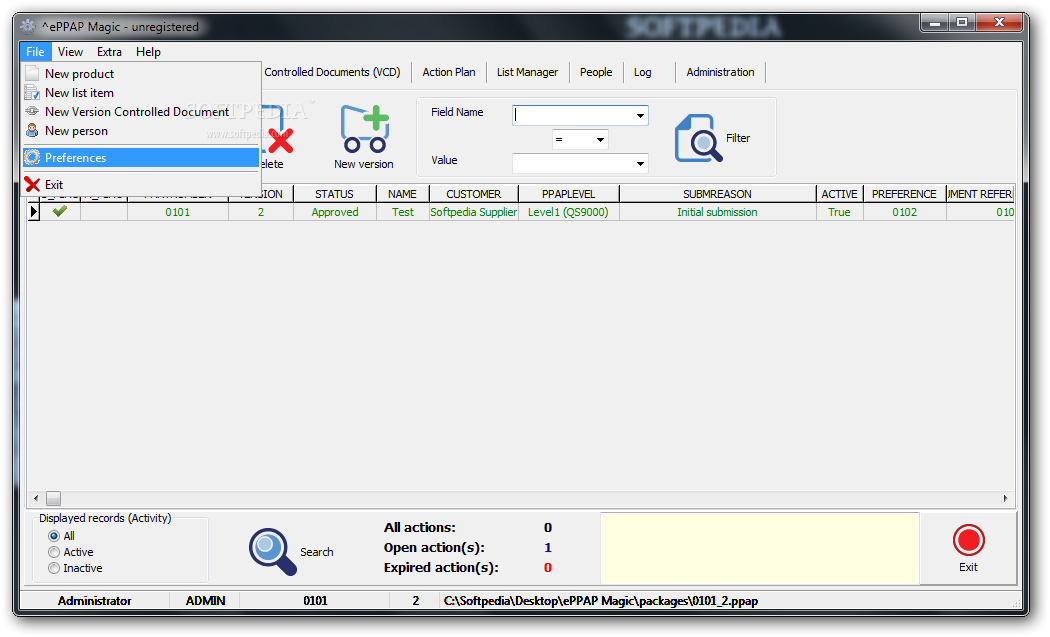Select Preferences in the File menu
The image size is (1050, 637).
point(141,157)
